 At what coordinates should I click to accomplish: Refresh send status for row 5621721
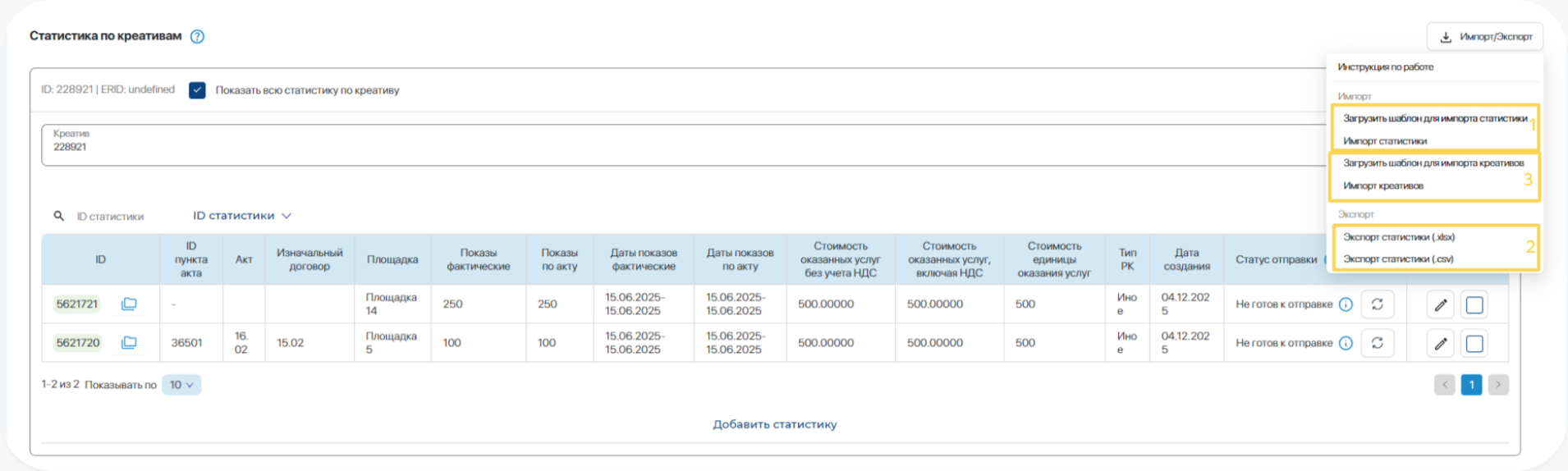pos(1378,304)
